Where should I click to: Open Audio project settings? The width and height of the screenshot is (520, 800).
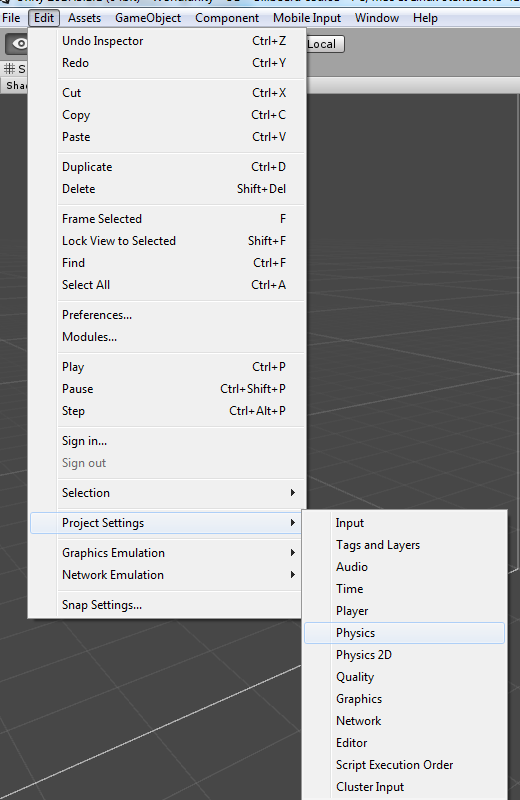coord(404,567)
